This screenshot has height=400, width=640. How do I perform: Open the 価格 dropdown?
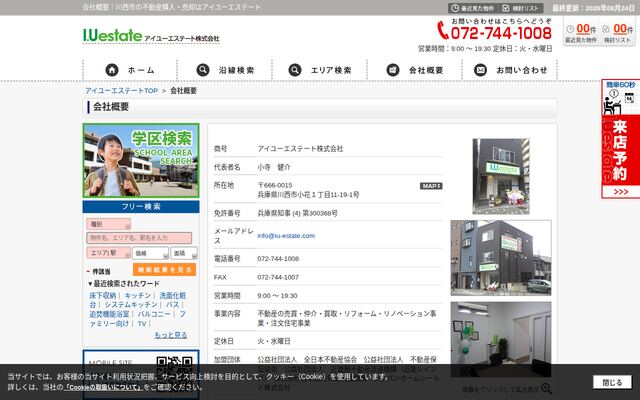150,253
